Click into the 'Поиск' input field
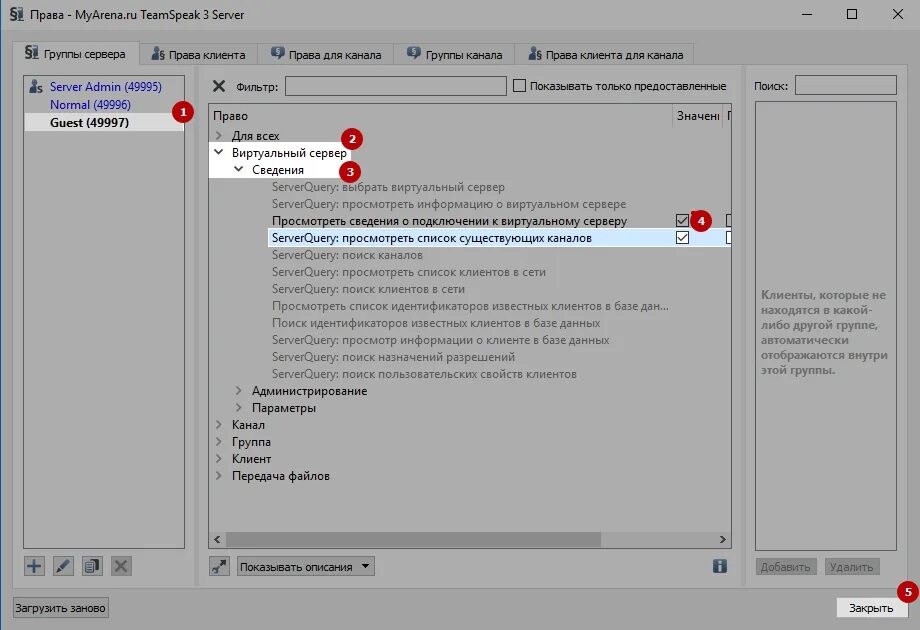 (845, 86)
